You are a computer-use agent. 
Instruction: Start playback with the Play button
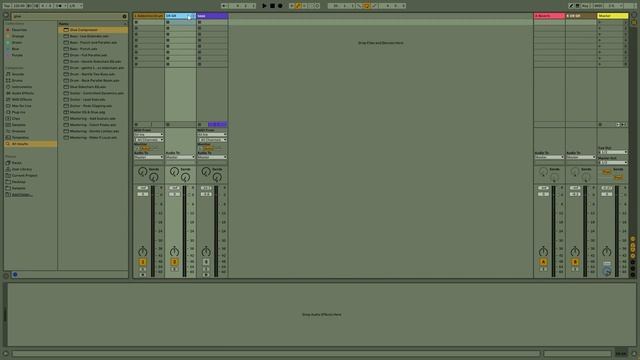click(264, 6)
